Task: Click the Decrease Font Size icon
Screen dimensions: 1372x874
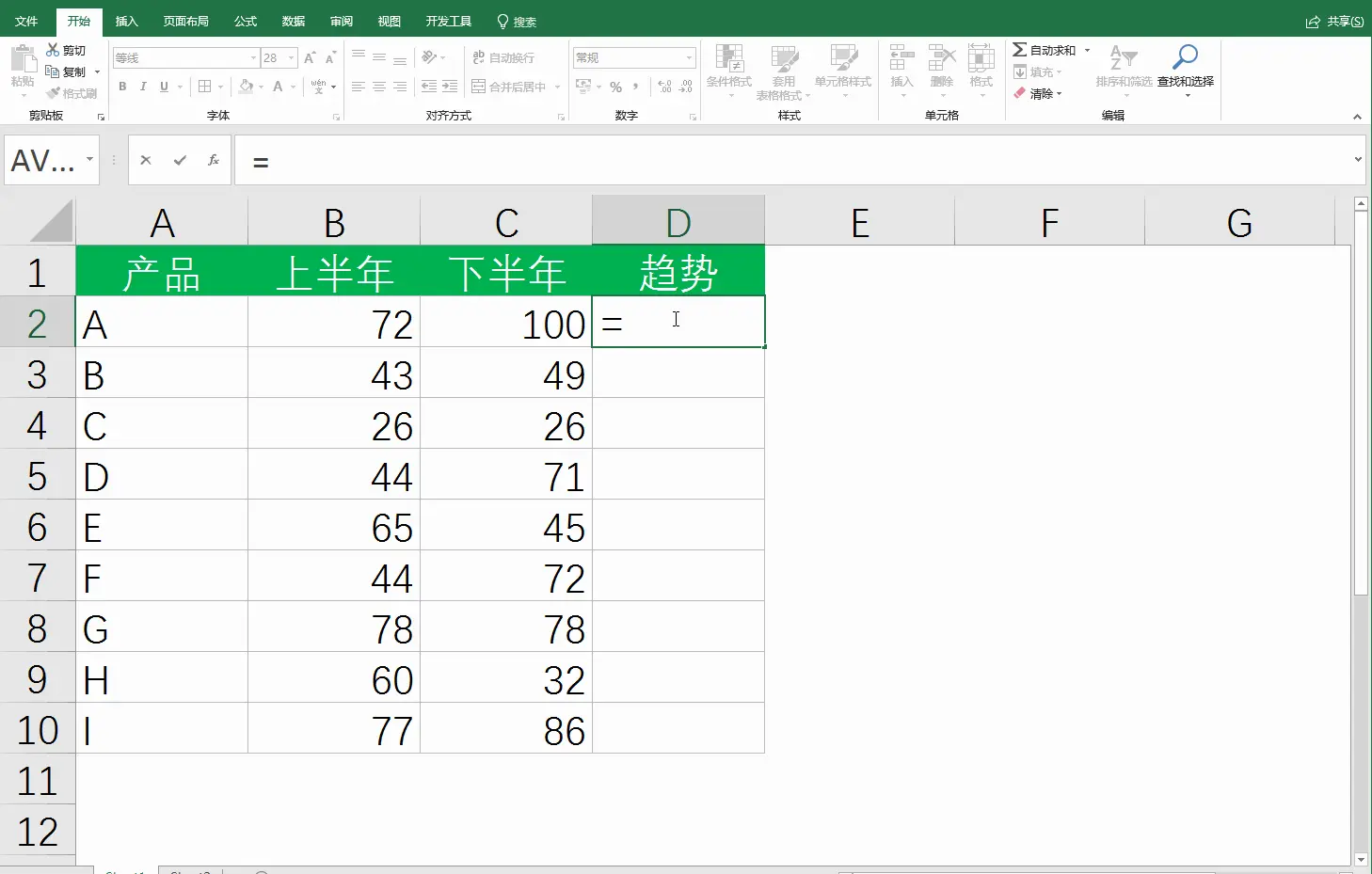Action: 330,58
